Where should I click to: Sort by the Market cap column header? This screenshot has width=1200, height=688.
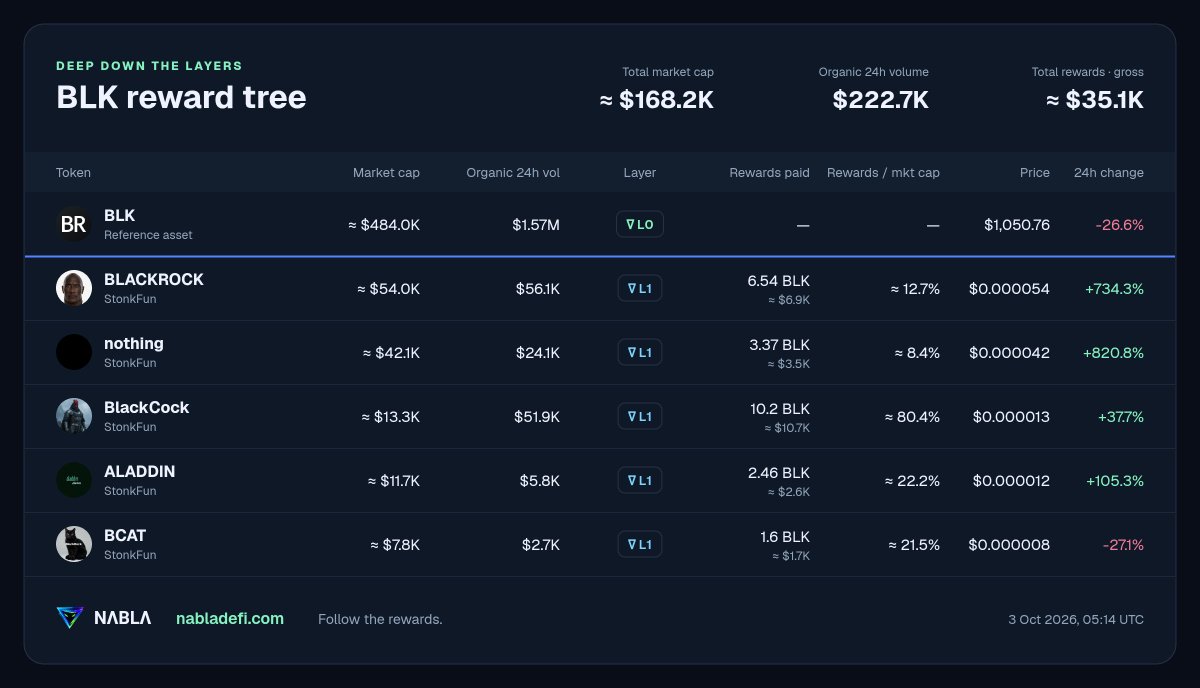tap(386, 173)
